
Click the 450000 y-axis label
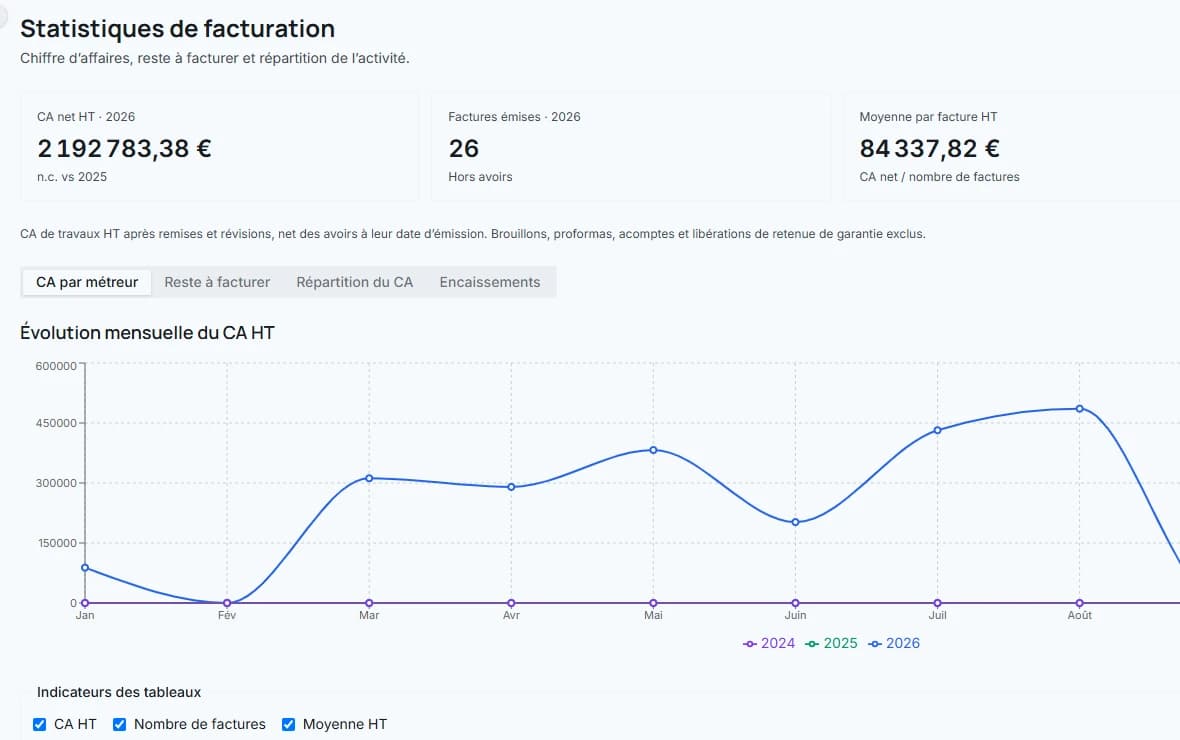tap(56, 423)
